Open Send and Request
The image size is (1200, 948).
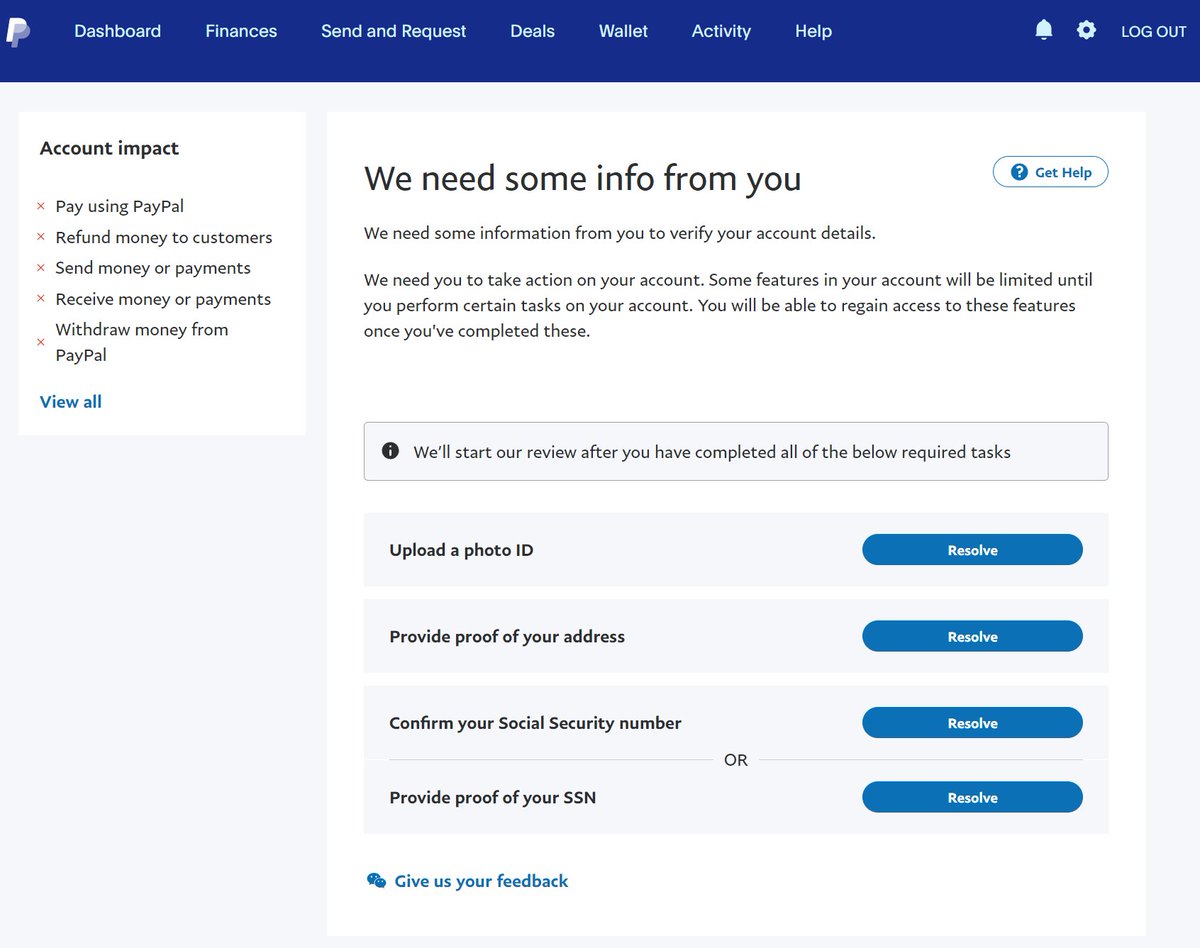point(393,31)
